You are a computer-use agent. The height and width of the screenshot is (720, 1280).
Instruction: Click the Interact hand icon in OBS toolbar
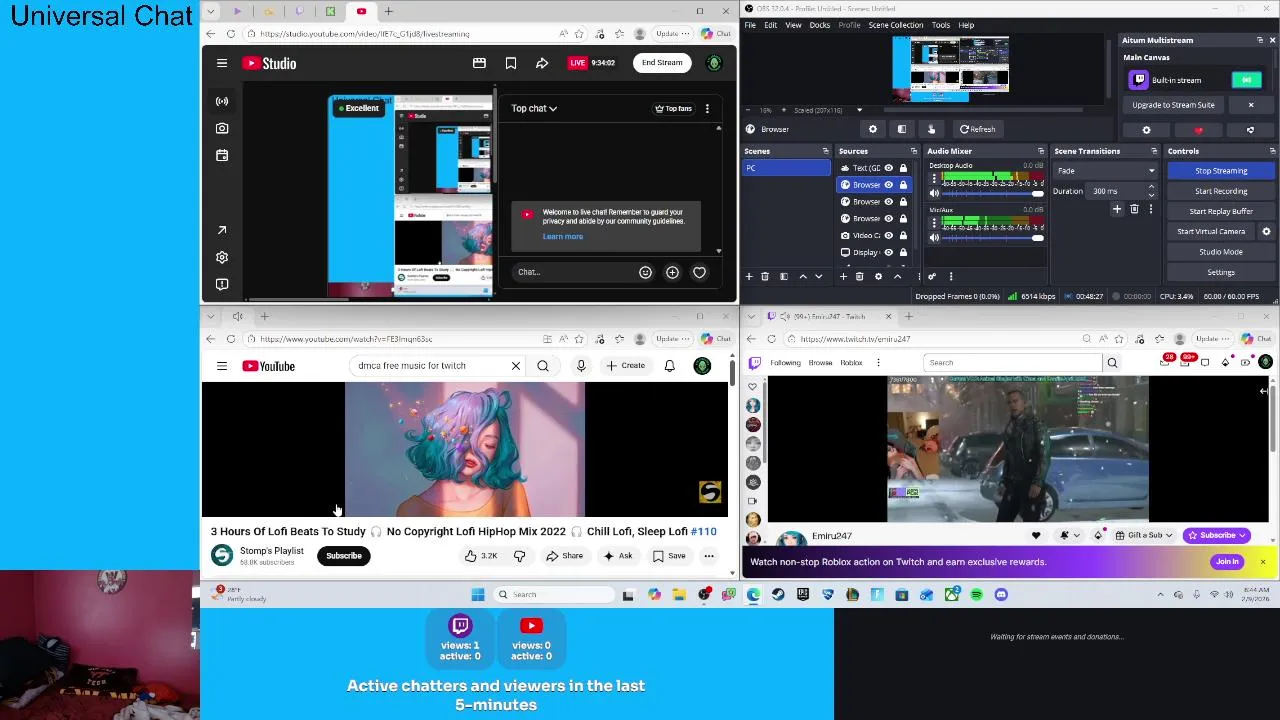coord(931,129)
